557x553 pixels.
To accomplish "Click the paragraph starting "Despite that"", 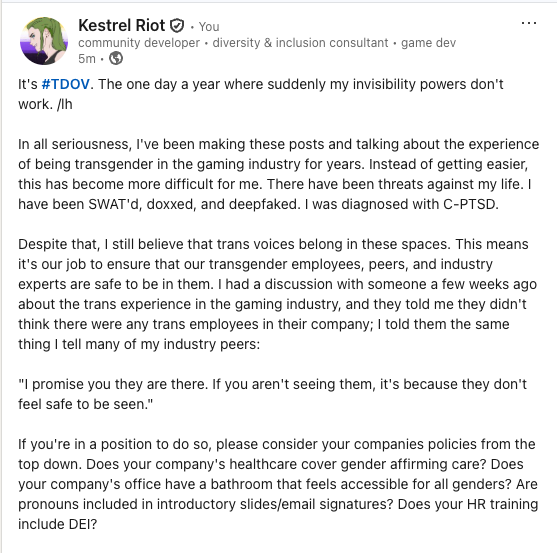I will pos(277,294).
